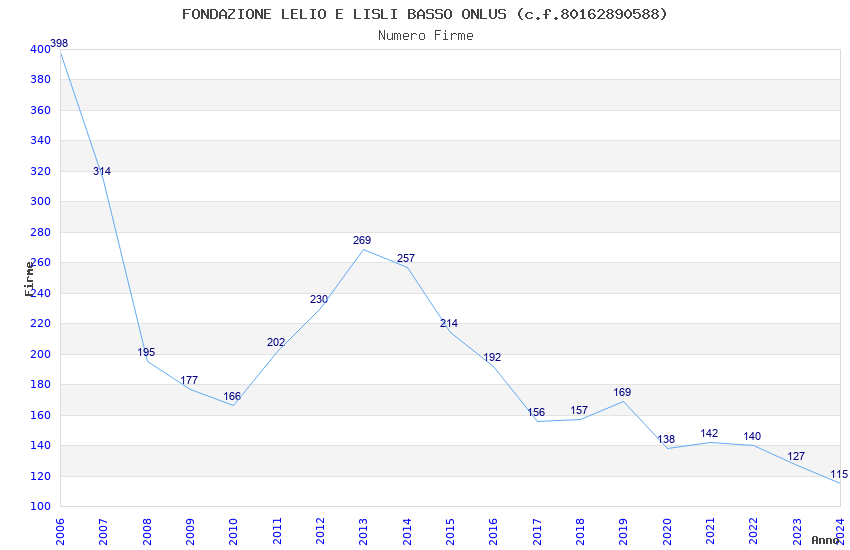Click the y-axis value 180

[40, 385]
